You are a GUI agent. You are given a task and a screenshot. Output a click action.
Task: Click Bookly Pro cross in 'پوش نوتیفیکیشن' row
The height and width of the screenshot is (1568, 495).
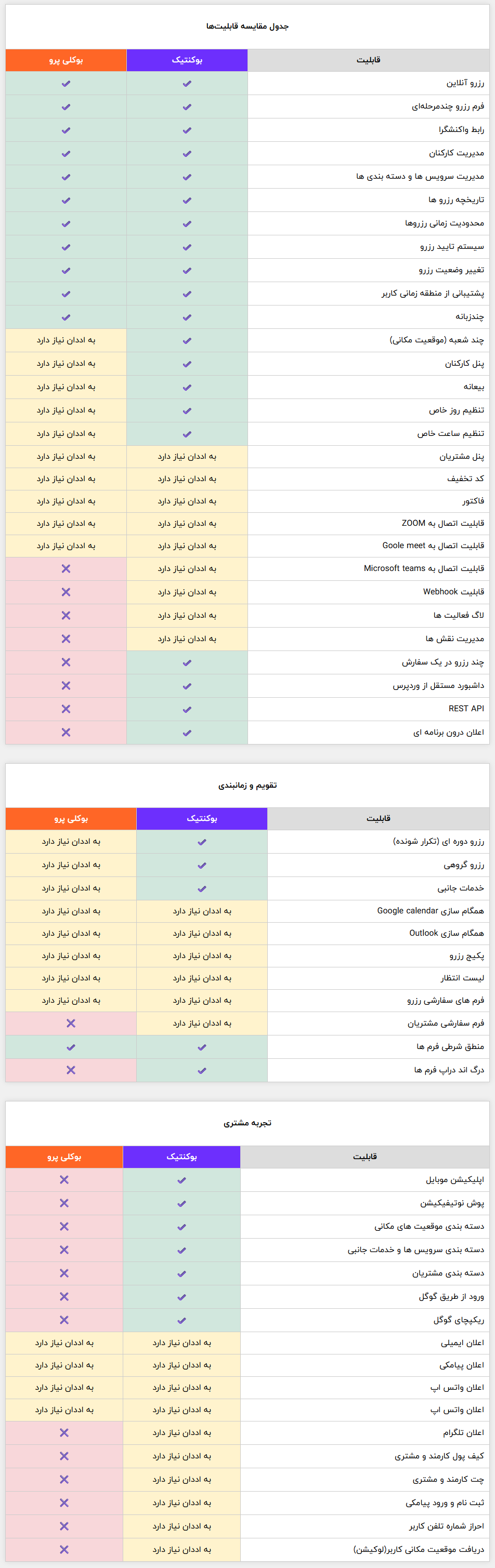click(x=64, y=1203)
